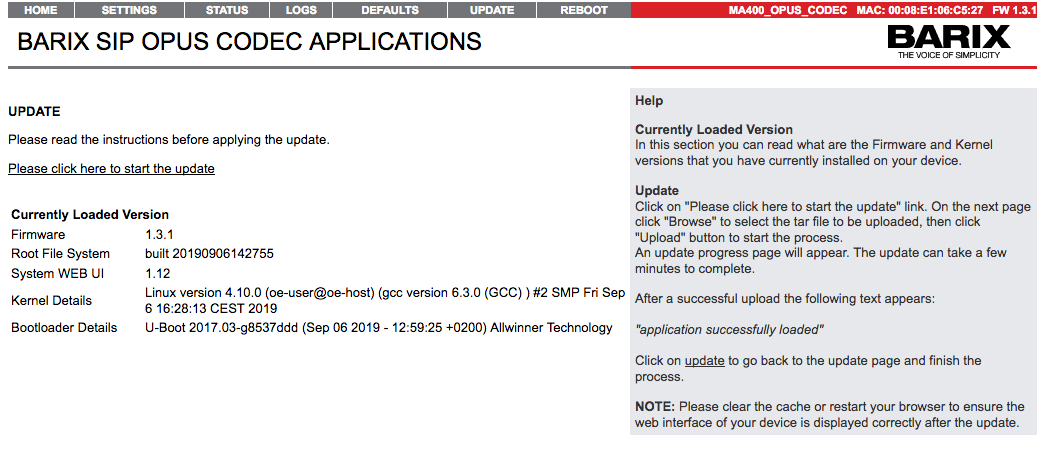
Task: Click the link to start the update
Action: pos(111,168)
